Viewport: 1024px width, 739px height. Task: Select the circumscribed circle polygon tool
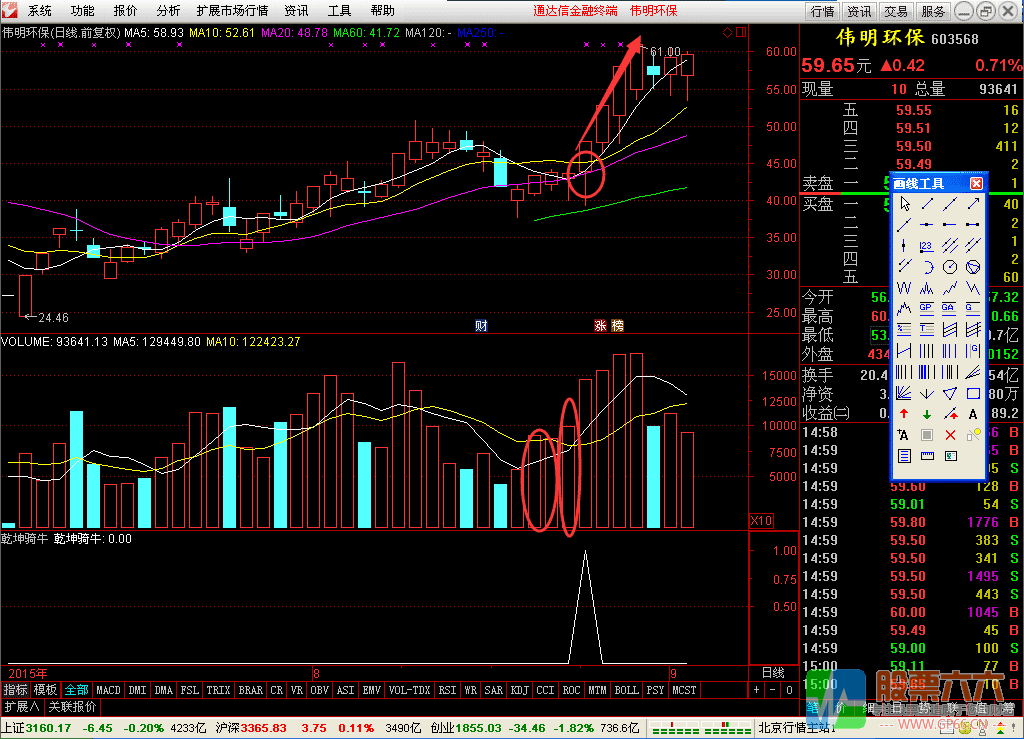[973, 267]
